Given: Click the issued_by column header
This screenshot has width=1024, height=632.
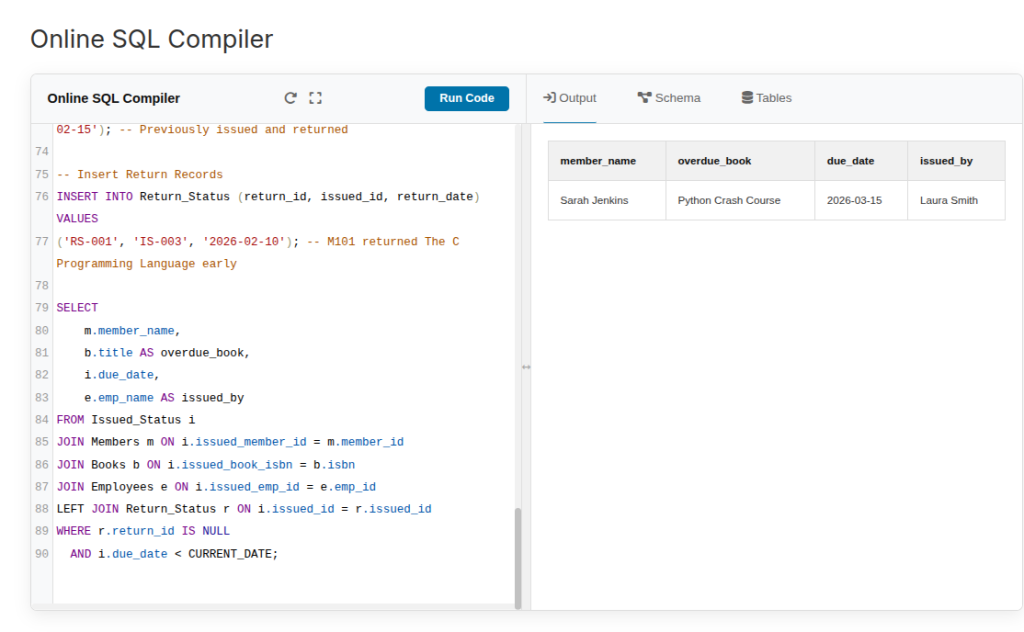Looking at the screenshot, I should click(946, 161).
